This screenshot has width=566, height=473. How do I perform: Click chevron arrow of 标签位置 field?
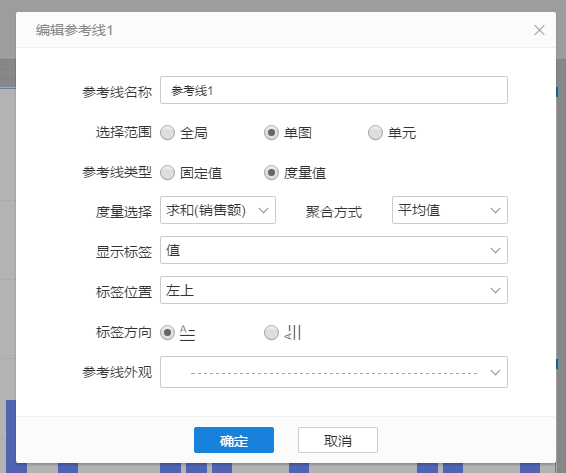pyautogui.click(x=495, y=290)
